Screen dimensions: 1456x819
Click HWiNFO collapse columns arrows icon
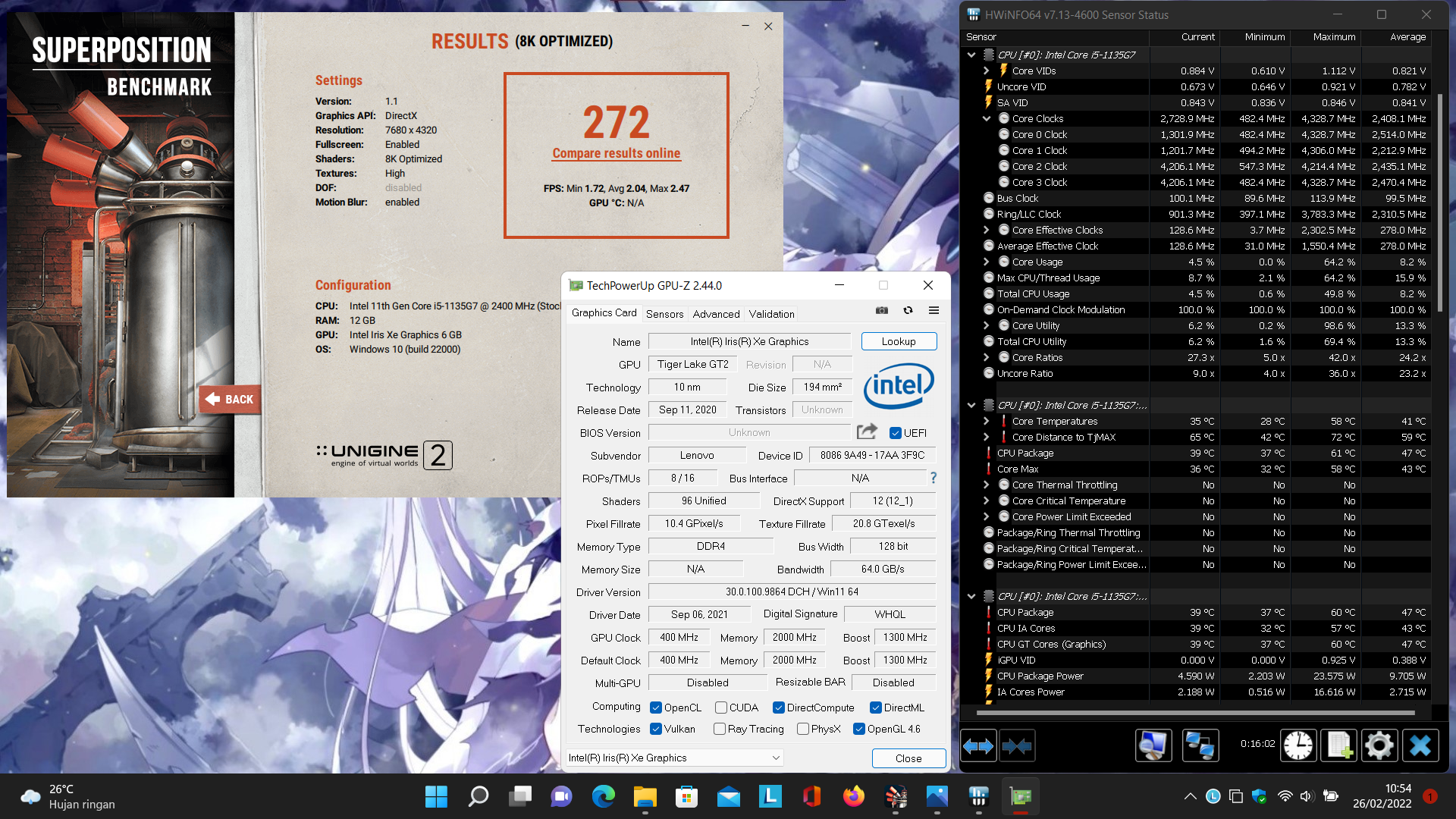1017,746
